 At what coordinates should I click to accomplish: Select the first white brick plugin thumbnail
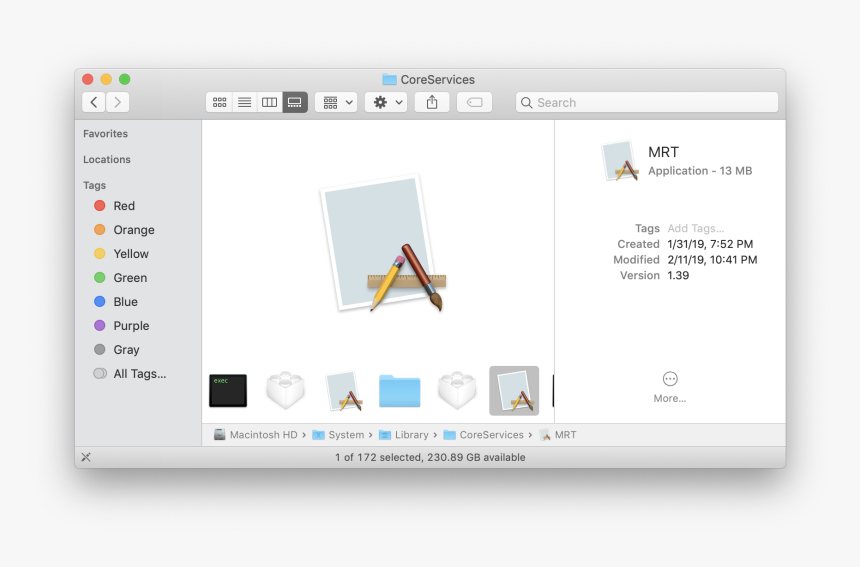tap(285, 390)
